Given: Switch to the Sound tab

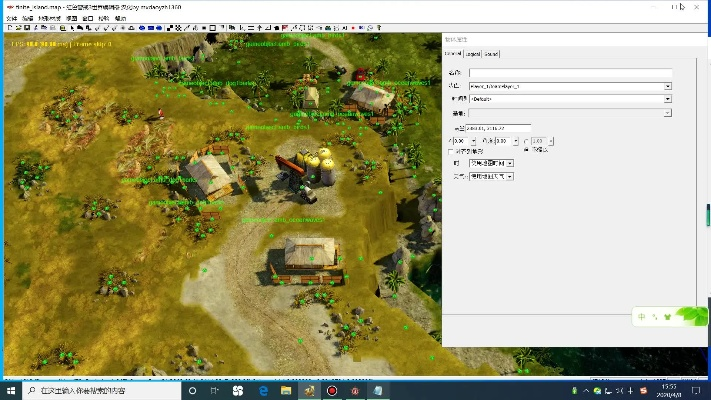Looking at the screenshot, I should (492, 54).
